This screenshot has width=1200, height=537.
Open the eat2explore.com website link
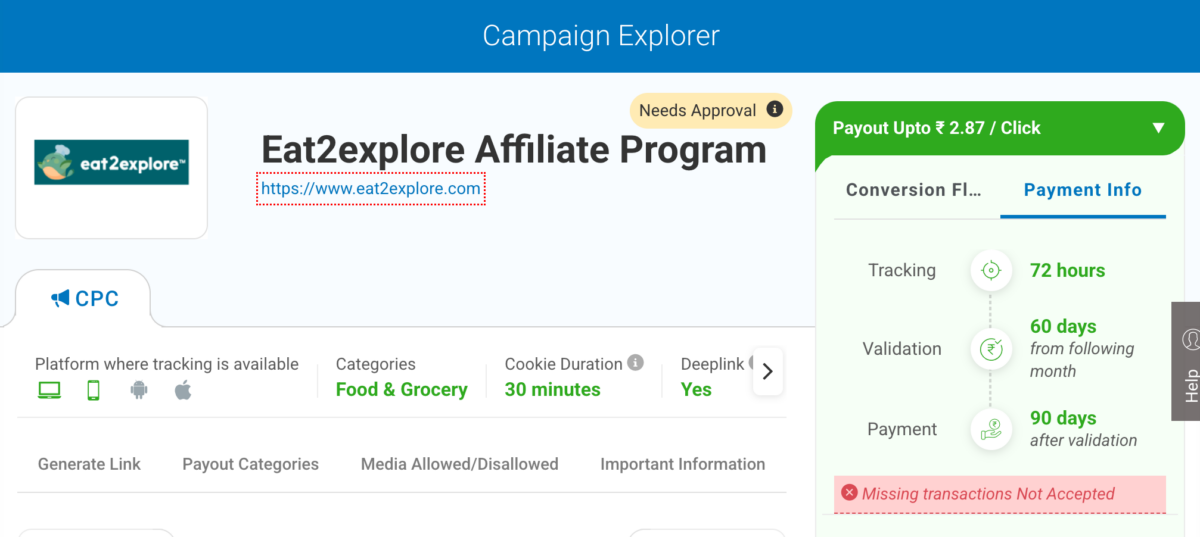pyautogui.click(x=371, y=188)
